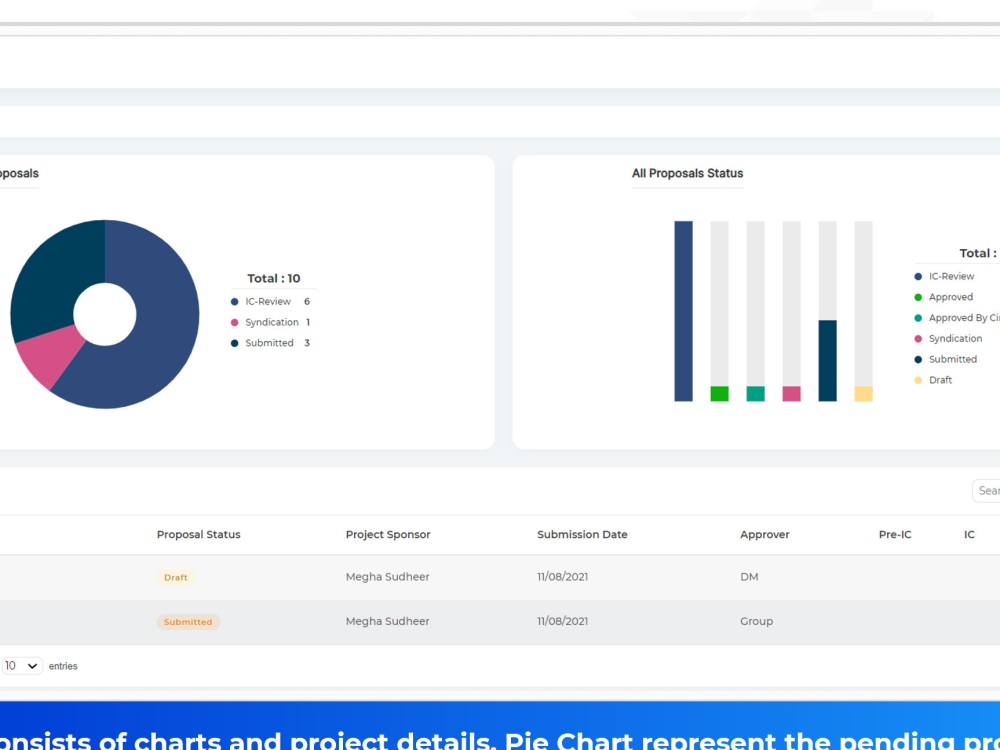
Task: Sort by IC column header
Action: 969,534
